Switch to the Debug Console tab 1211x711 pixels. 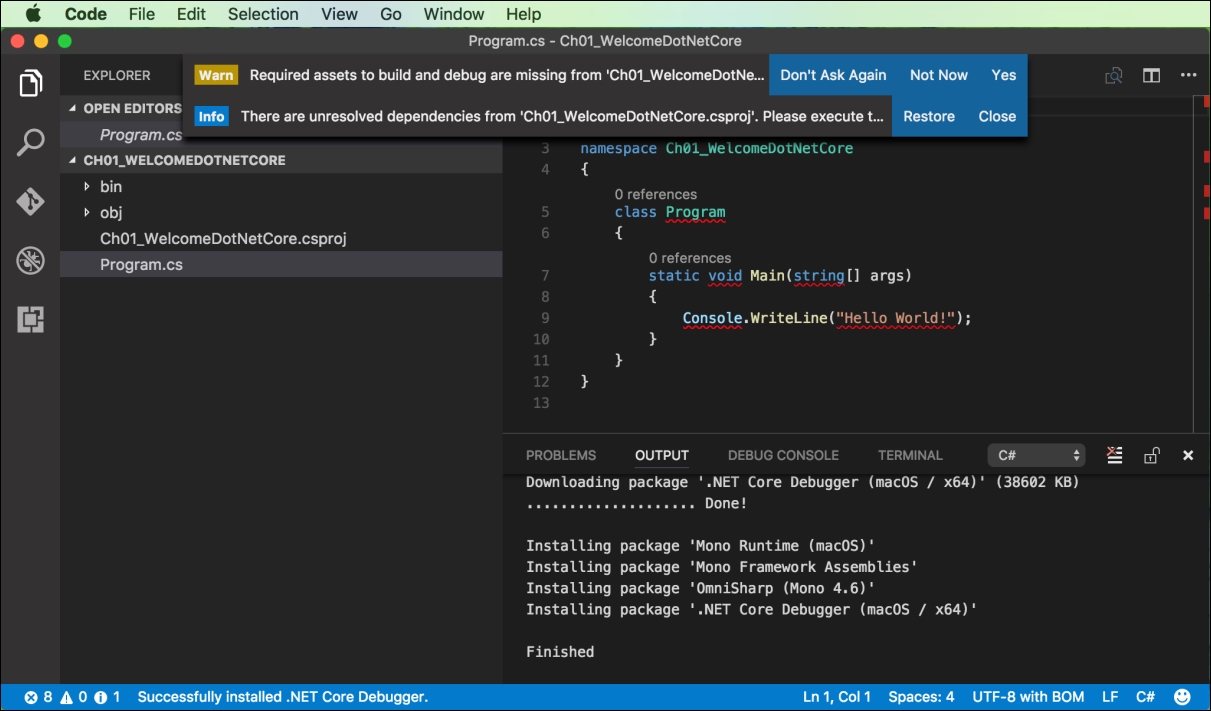tap(783, 455)
